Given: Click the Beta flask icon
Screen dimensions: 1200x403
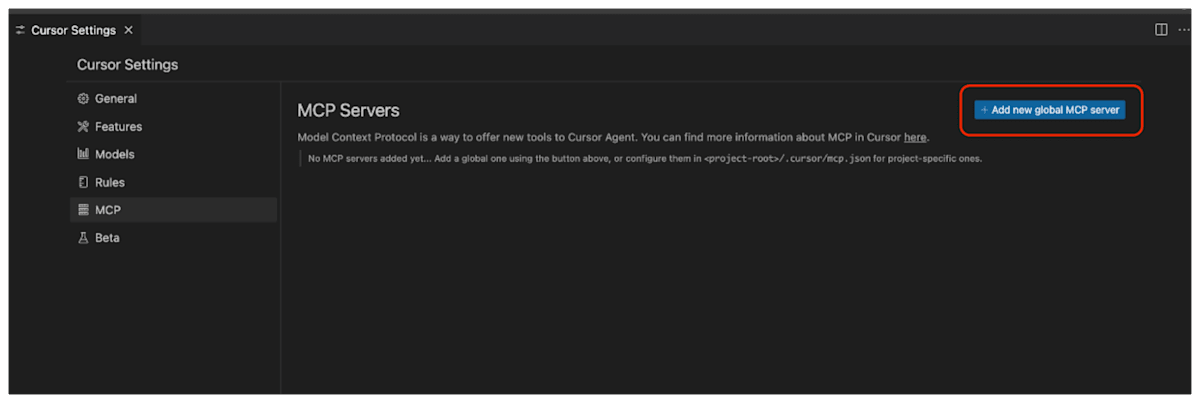Looking at the screenshot, I should (x=84, y=238).
